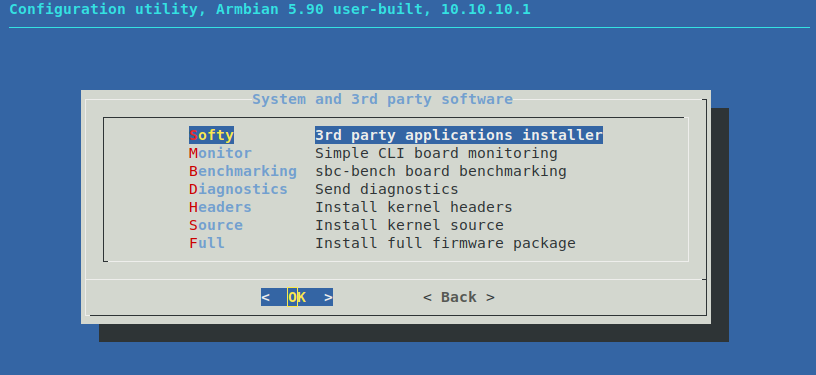This screenshot has width=816, height=375.
Task: Click 'Send diagnostics' description text
Action: click(x=387, y=189)
